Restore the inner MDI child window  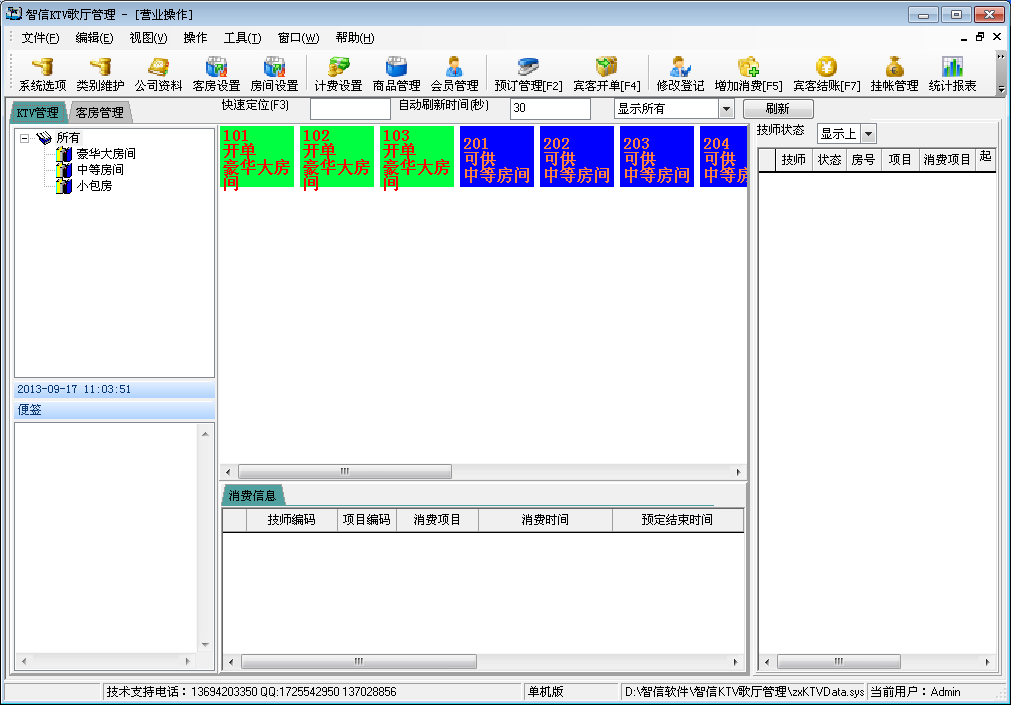point(980,37)
